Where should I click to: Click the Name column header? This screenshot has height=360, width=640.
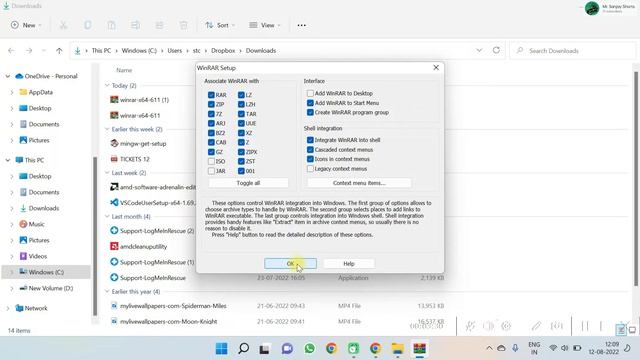[124, 70]
